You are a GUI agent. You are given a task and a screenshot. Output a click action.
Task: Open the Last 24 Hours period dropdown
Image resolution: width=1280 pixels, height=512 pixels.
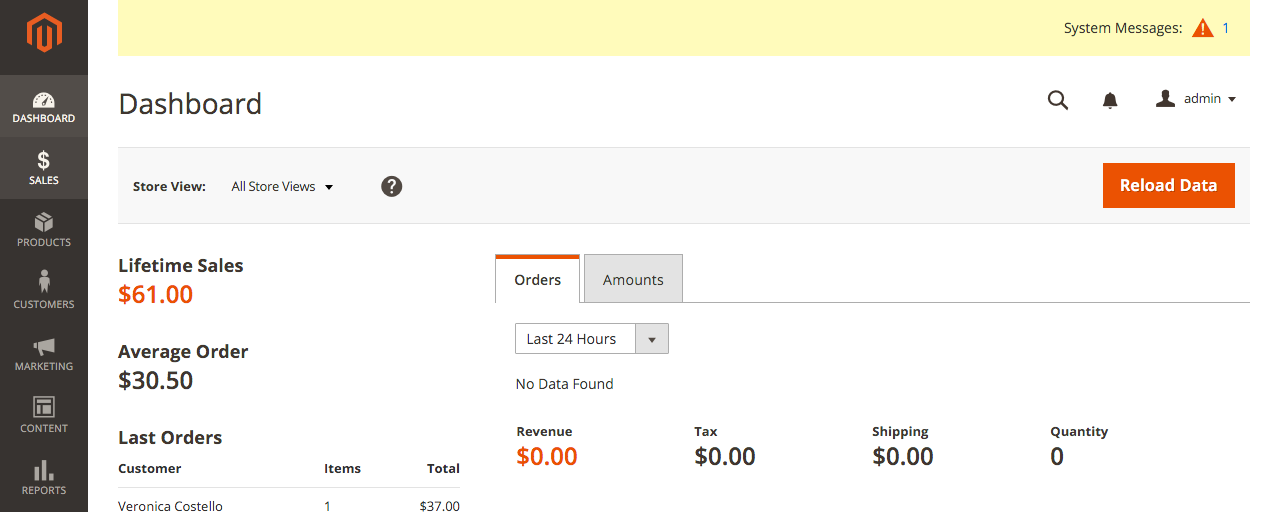[x=592, y=339]
